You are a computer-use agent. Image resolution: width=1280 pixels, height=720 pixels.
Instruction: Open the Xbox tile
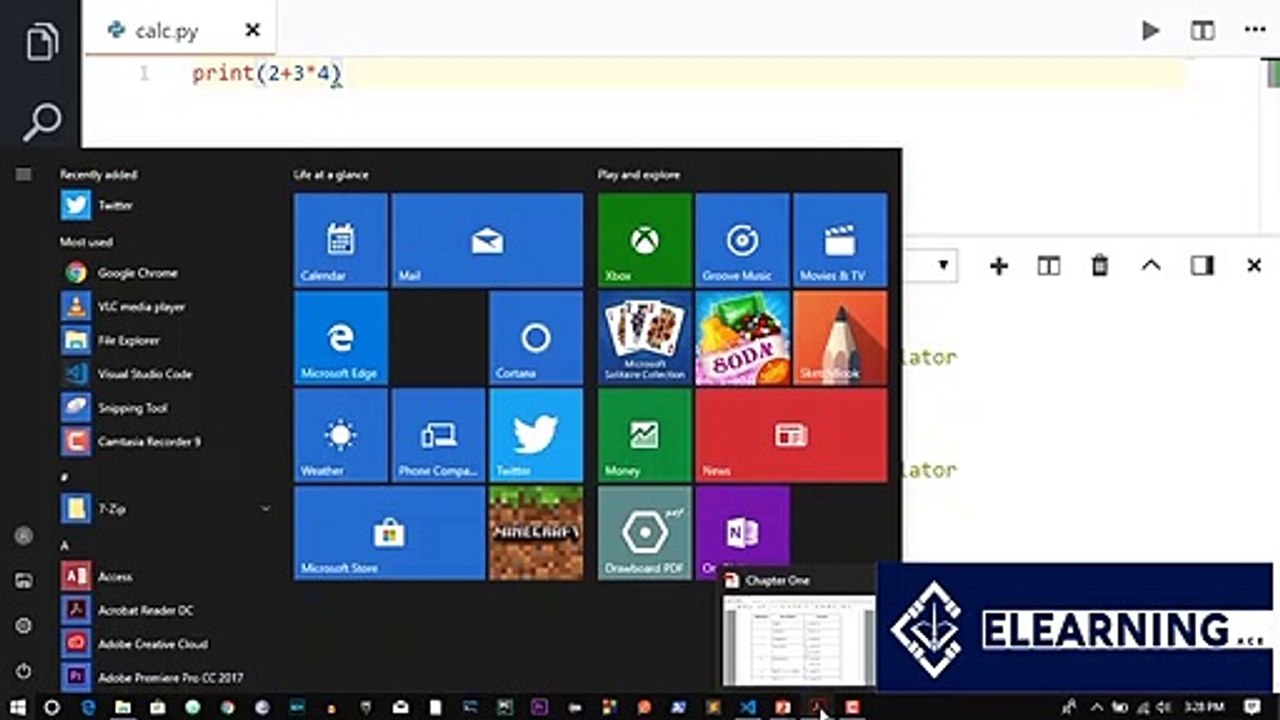pyautogui.click(x=645, y=240)
